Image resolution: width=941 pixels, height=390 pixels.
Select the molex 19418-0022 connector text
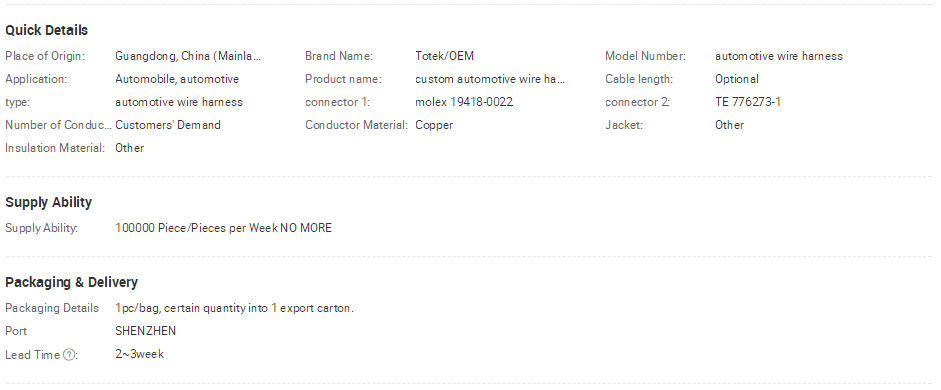point(464,102)
